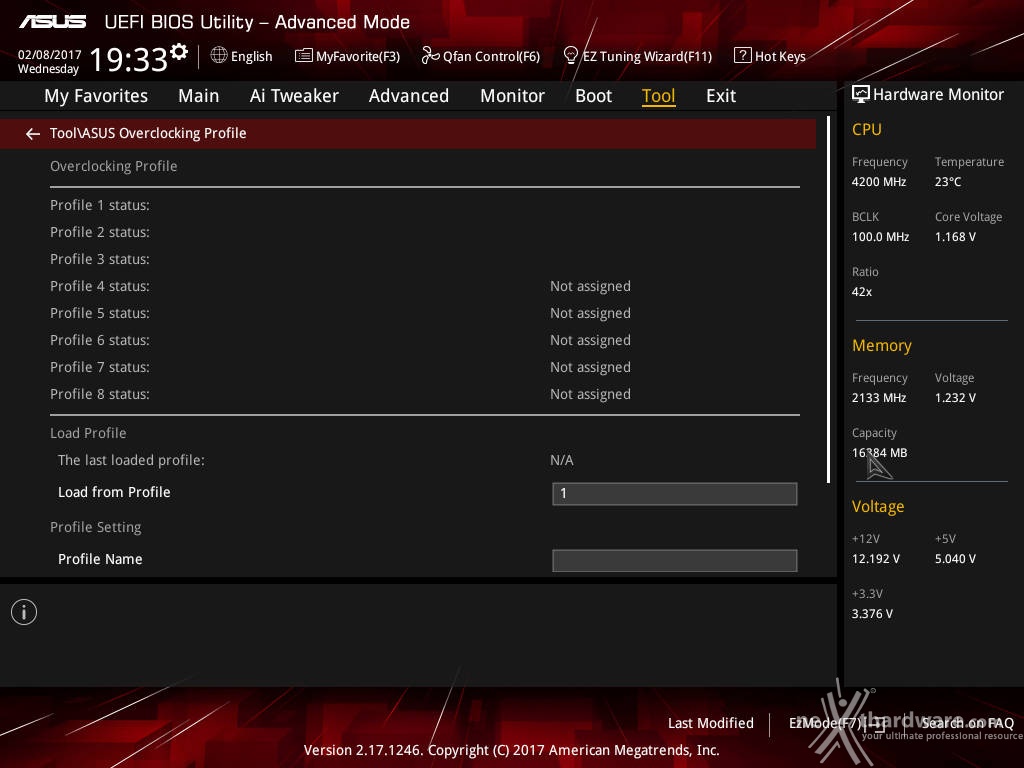Click Memory voltage value 1.232 V

pos(955,398)
